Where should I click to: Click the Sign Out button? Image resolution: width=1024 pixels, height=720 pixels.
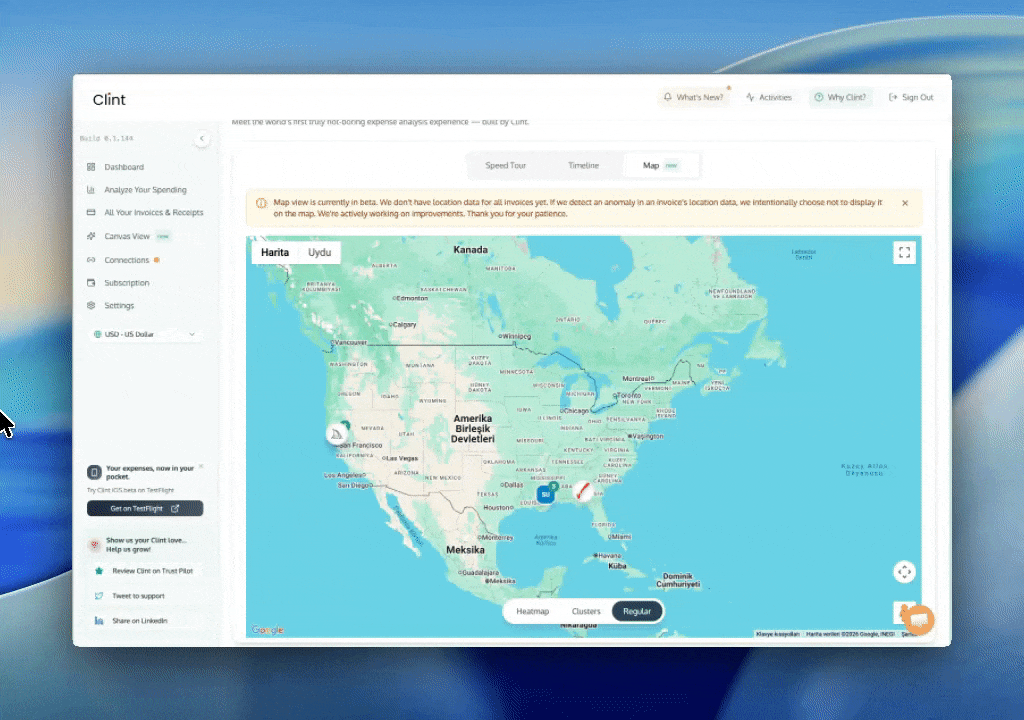[x=911, y=98]
